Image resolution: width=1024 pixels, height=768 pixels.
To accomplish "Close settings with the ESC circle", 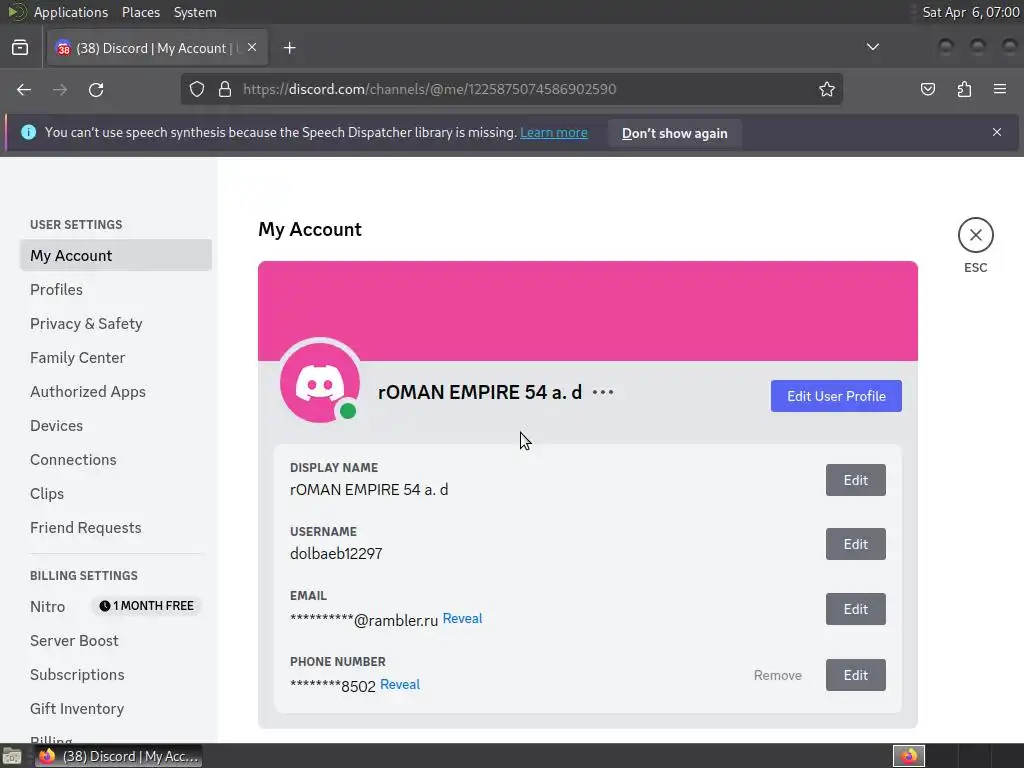I will [x=976, y=235].
